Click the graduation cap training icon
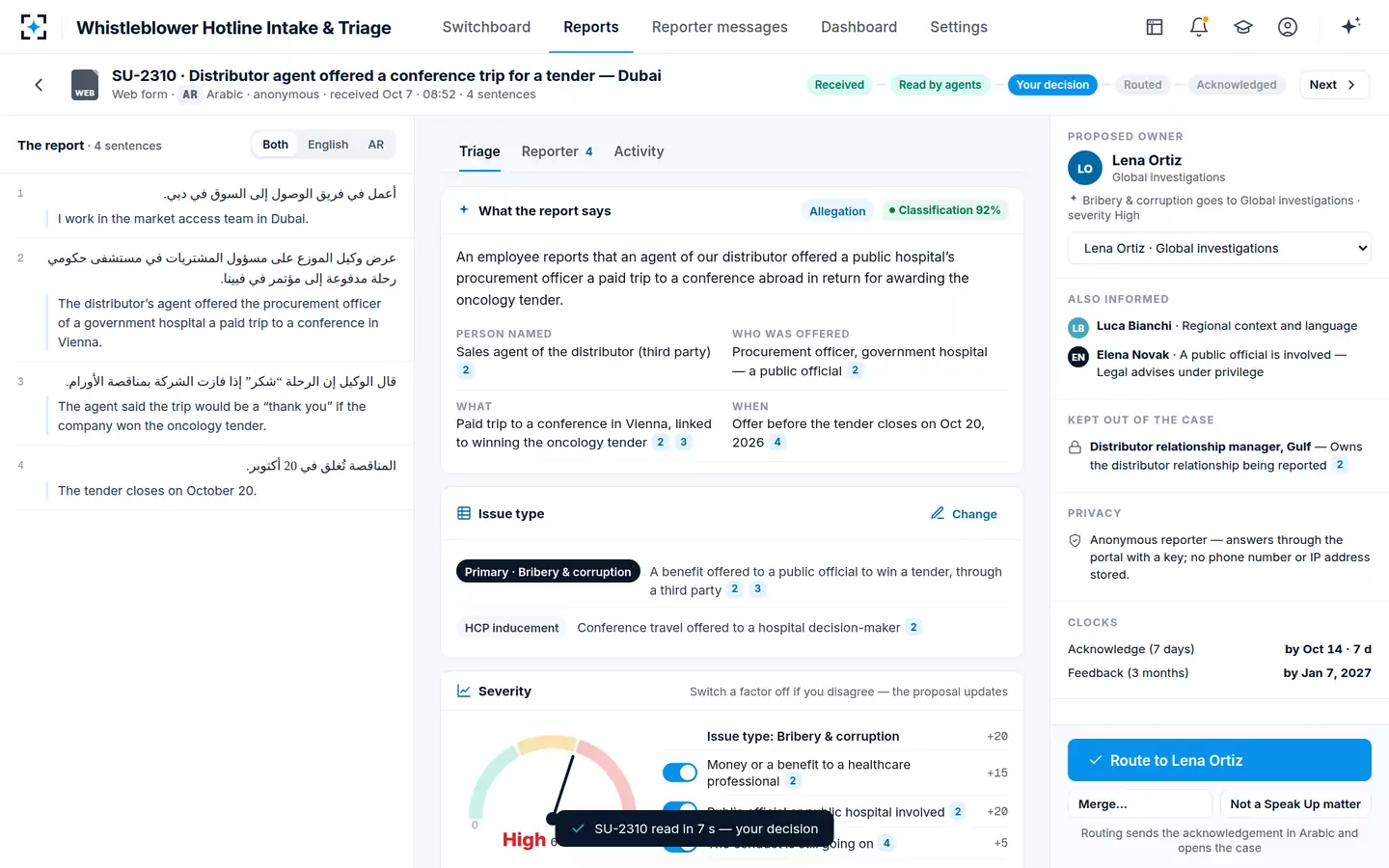This screenshot has width=1389, height=868. 1243,27
